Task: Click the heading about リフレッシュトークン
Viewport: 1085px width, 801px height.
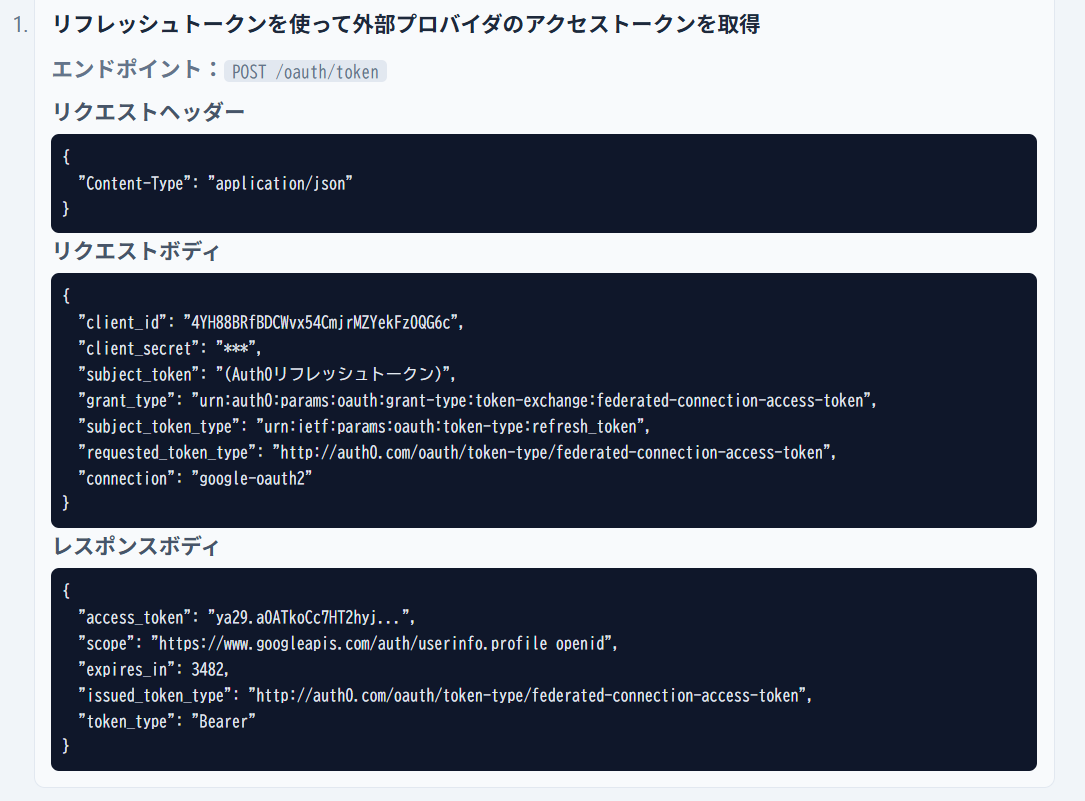Action: click(406, 25)
